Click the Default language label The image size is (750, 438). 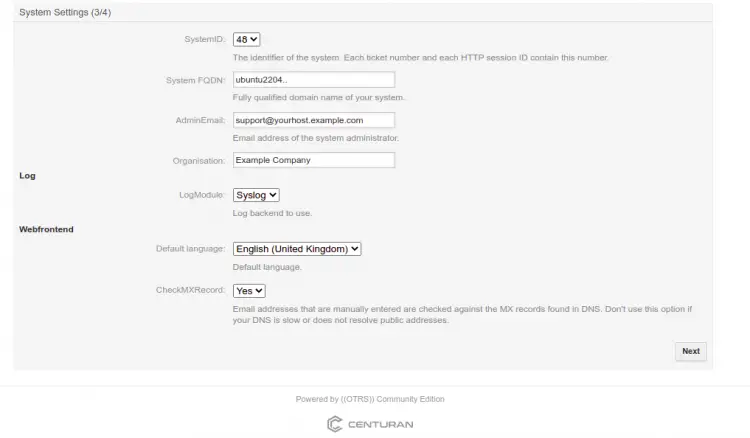[x=190, y=249]
